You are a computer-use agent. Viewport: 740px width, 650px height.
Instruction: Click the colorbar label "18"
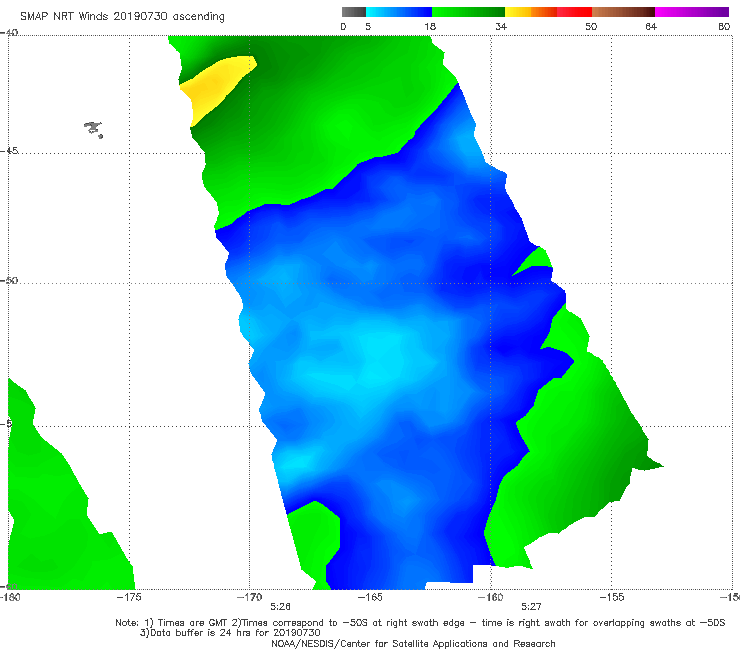point(430,27)
